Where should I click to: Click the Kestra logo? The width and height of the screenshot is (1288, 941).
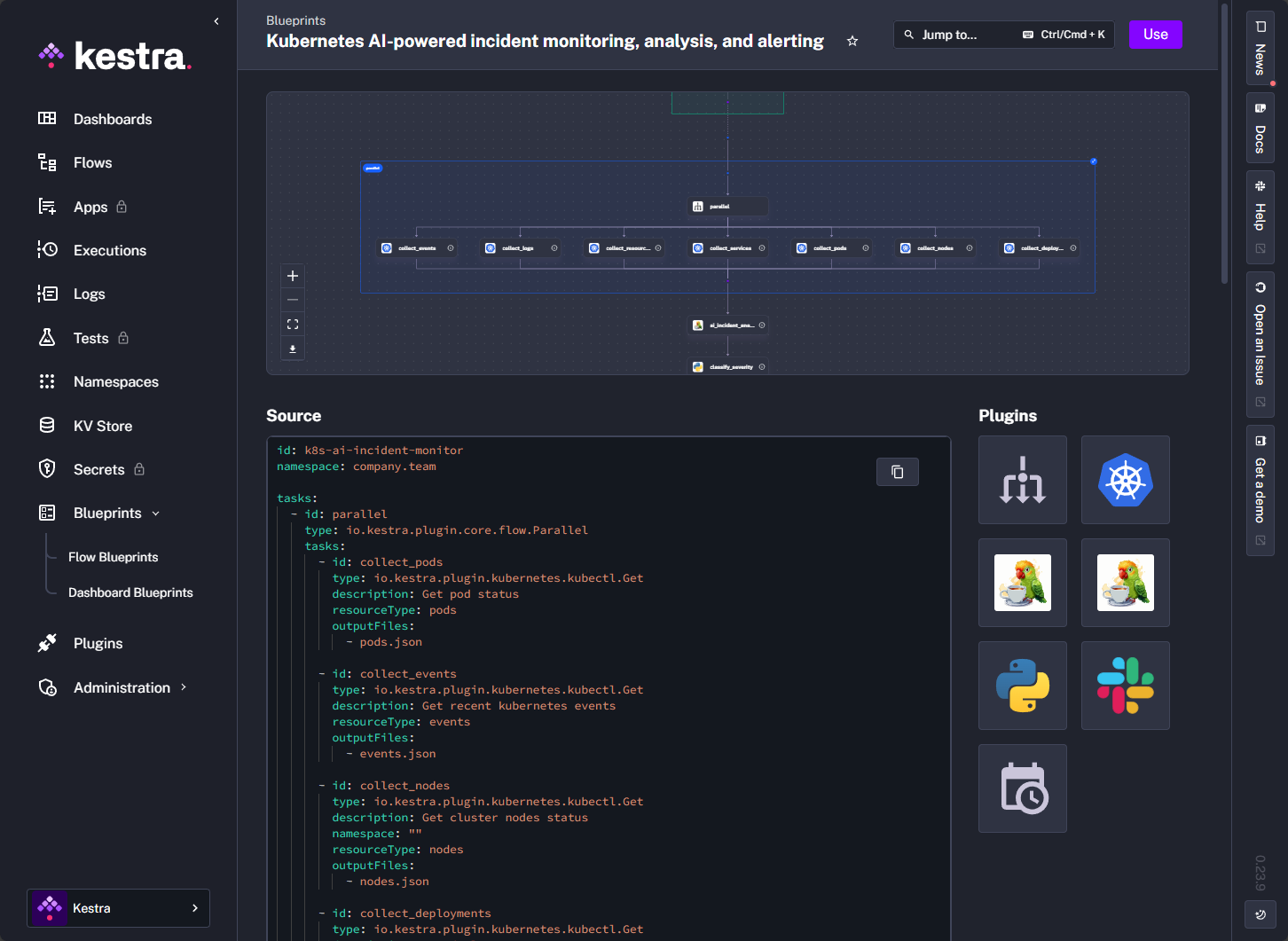[x=115, y=56]
